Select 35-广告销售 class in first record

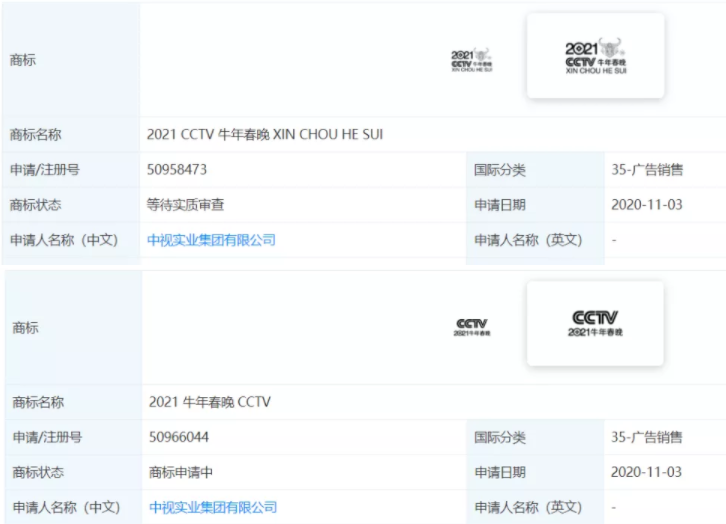pyautogui.click(x=647, y=169)
